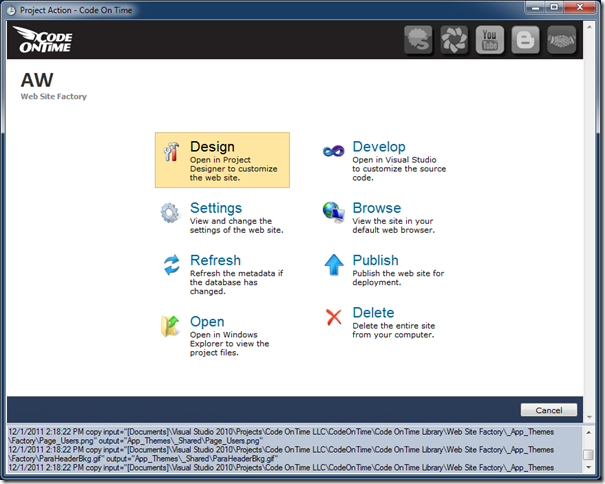Choose the Refresh action link
Viewport: 605px width, 484px height.
click(215, 260)
